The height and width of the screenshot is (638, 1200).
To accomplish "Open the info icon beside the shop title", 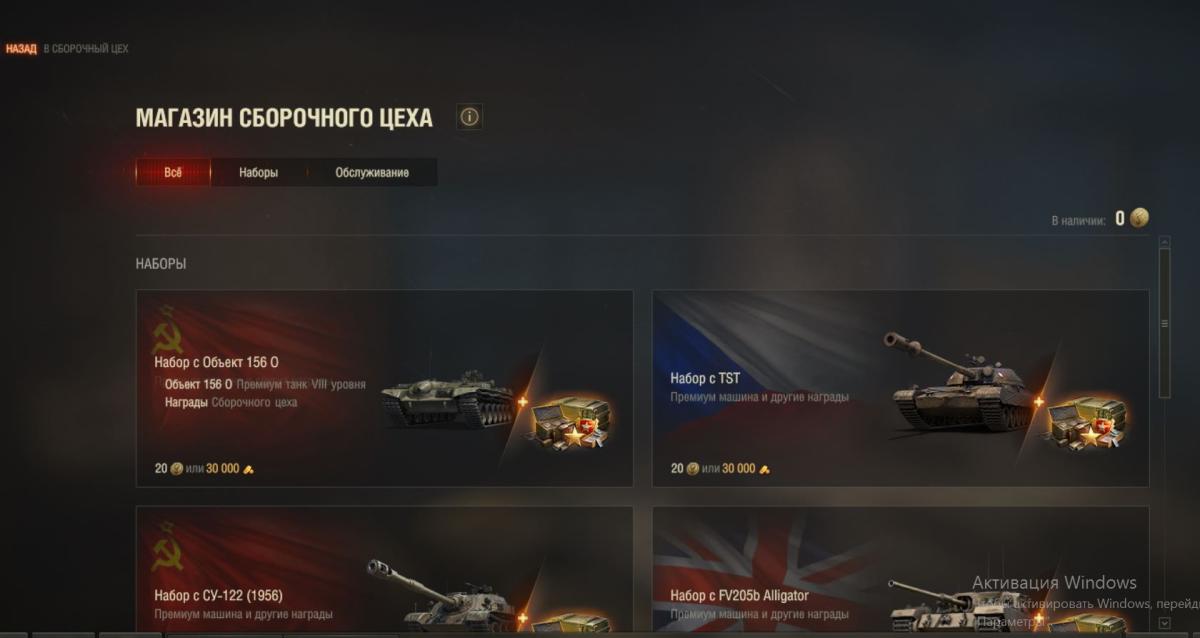I will [469, 117].
